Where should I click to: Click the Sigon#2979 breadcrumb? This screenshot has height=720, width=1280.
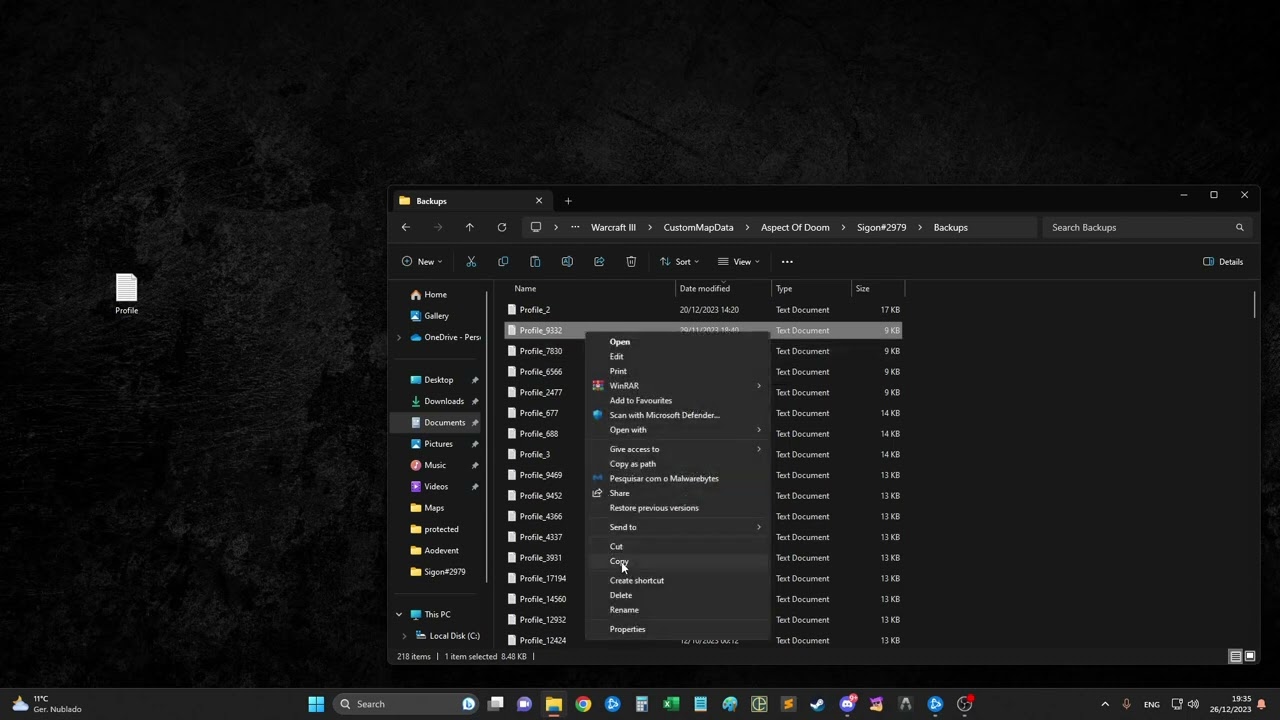pyautogui.click(x=881, y=227)
